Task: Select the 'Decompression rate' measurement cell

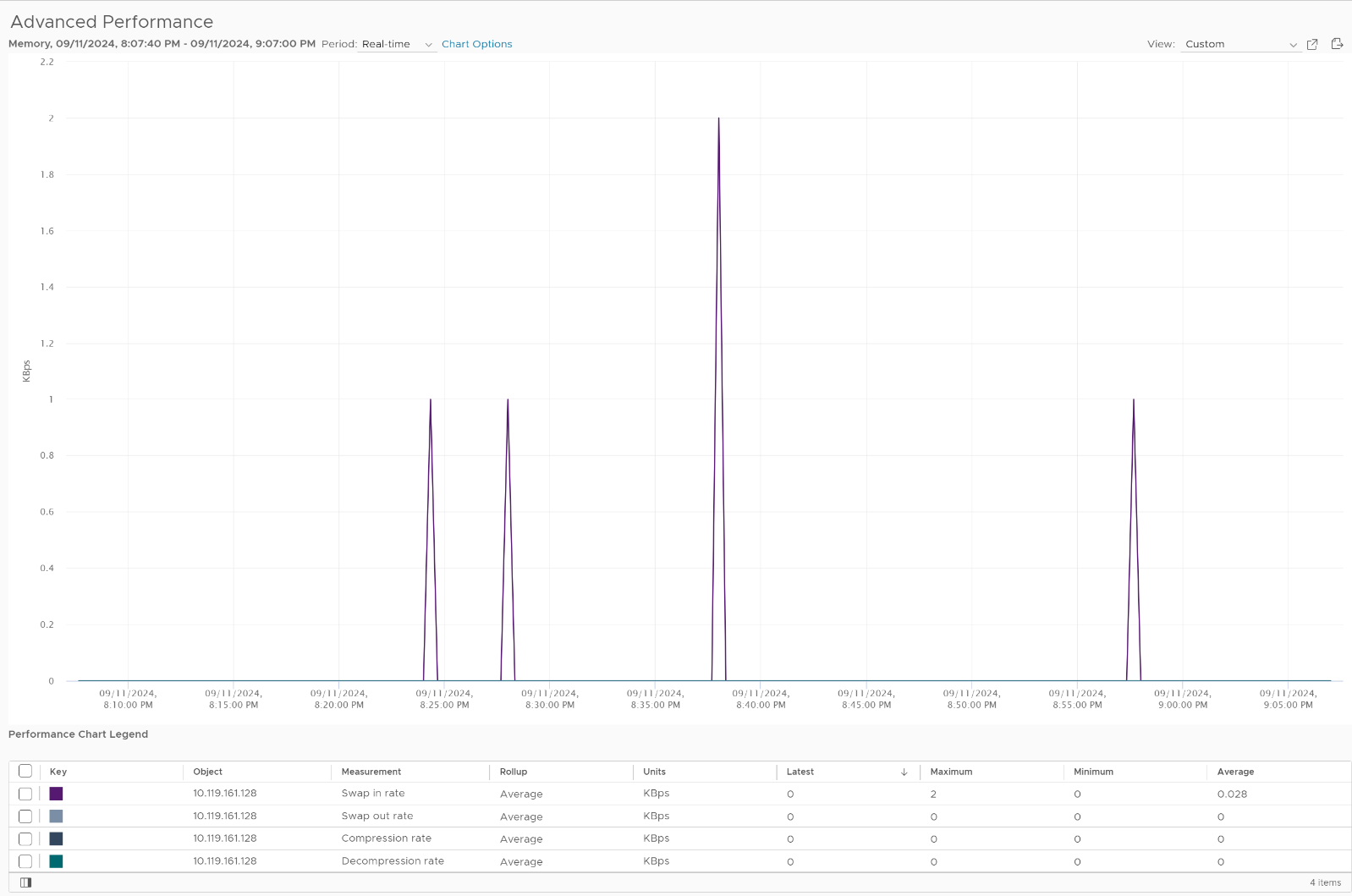Action: point(393,861)
